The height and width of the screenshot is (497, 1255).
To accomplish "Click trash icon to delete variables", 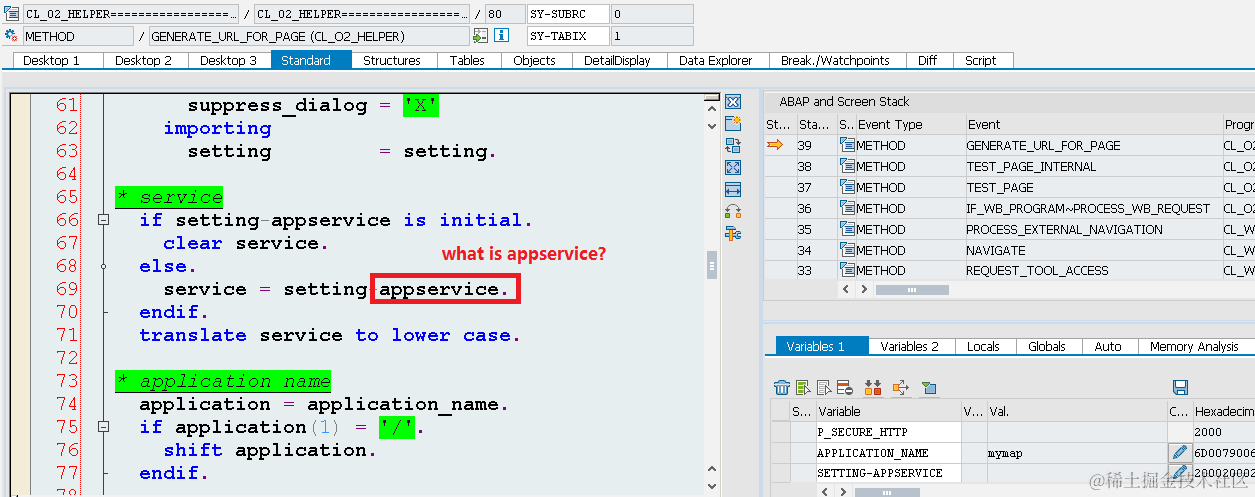I will pyautogui.click(x=782, y=387).
